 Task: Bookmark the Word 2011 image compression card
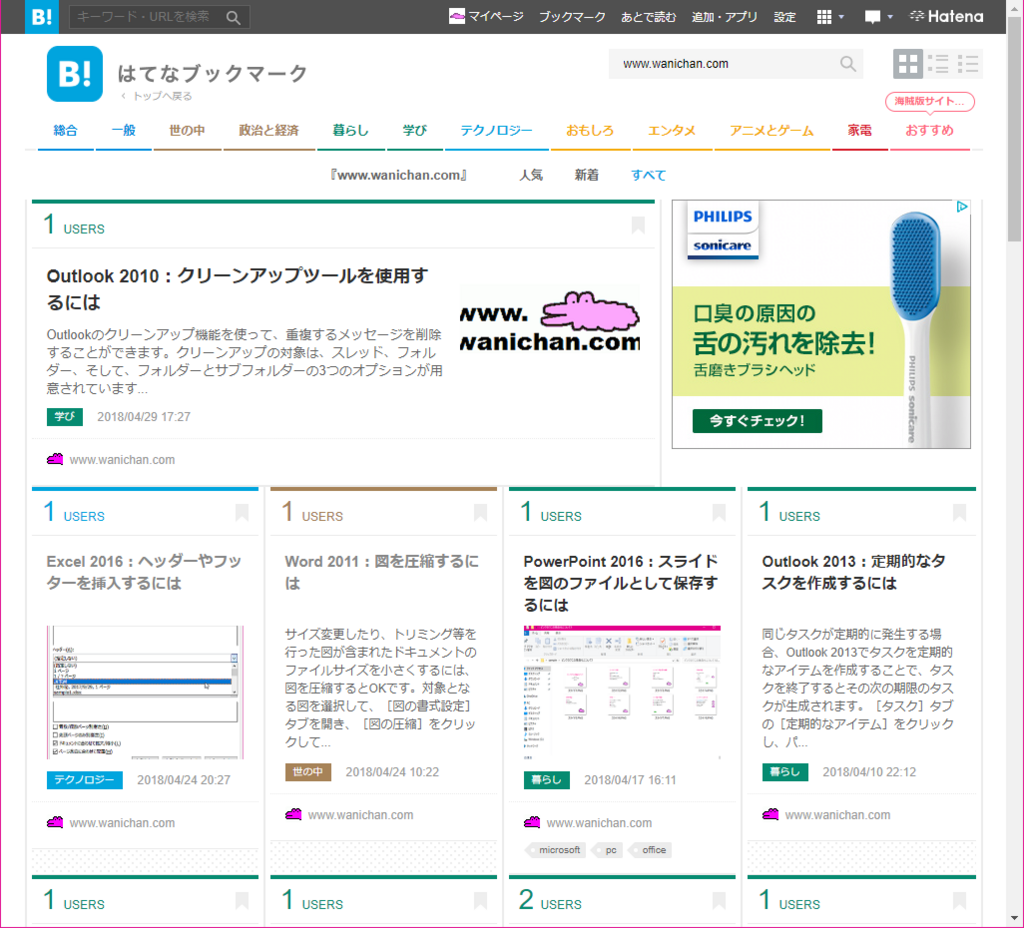(x=480, y=513)
